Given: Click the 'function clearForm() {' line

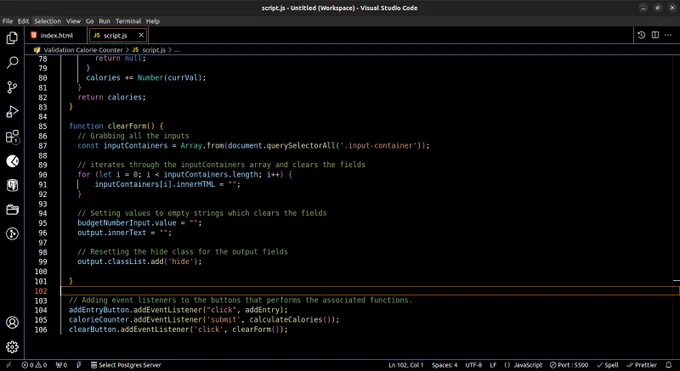Looking at the screenshot, I should click(116, 126).
